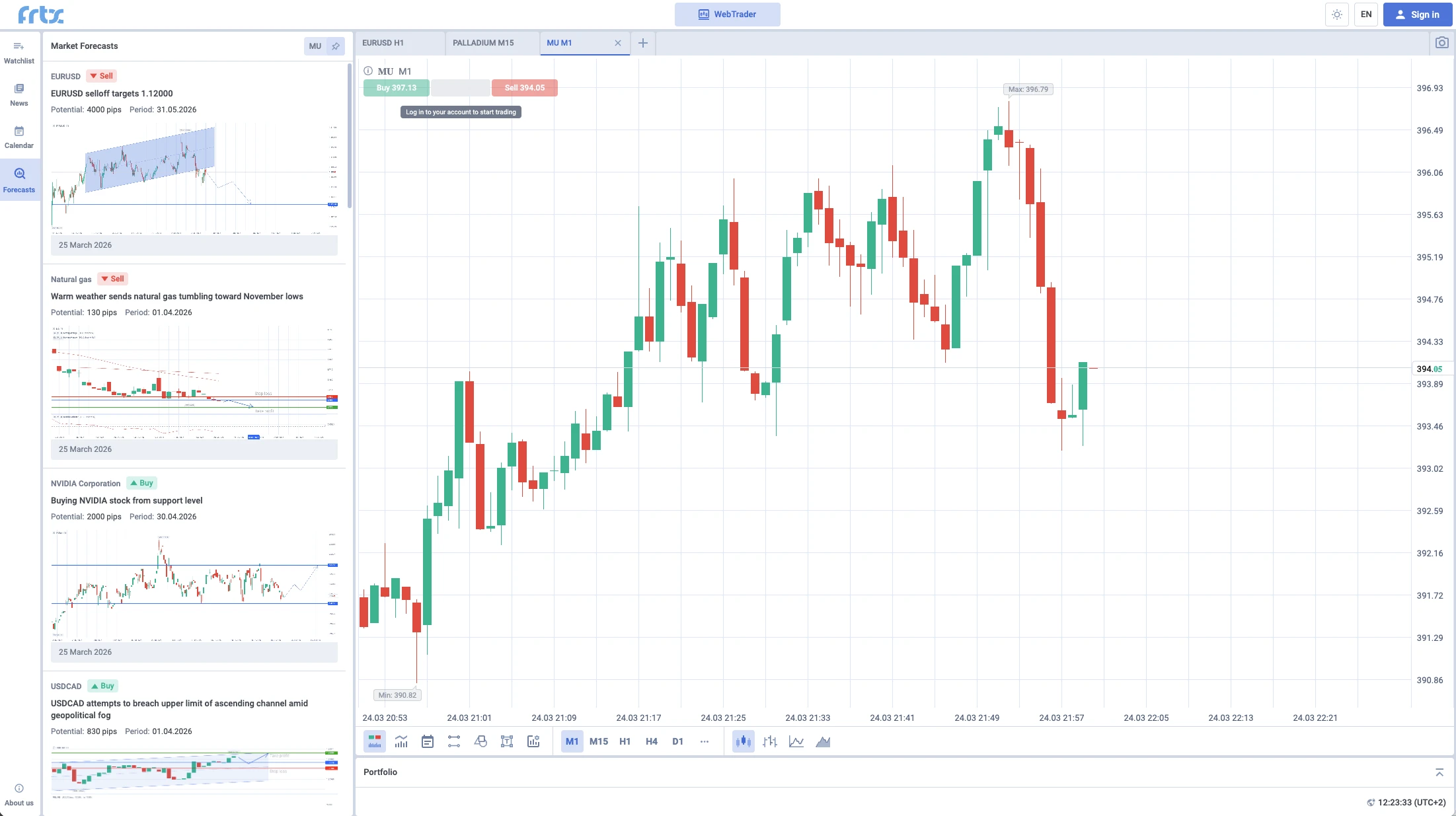Open Calendar in left sidebar

19,137
